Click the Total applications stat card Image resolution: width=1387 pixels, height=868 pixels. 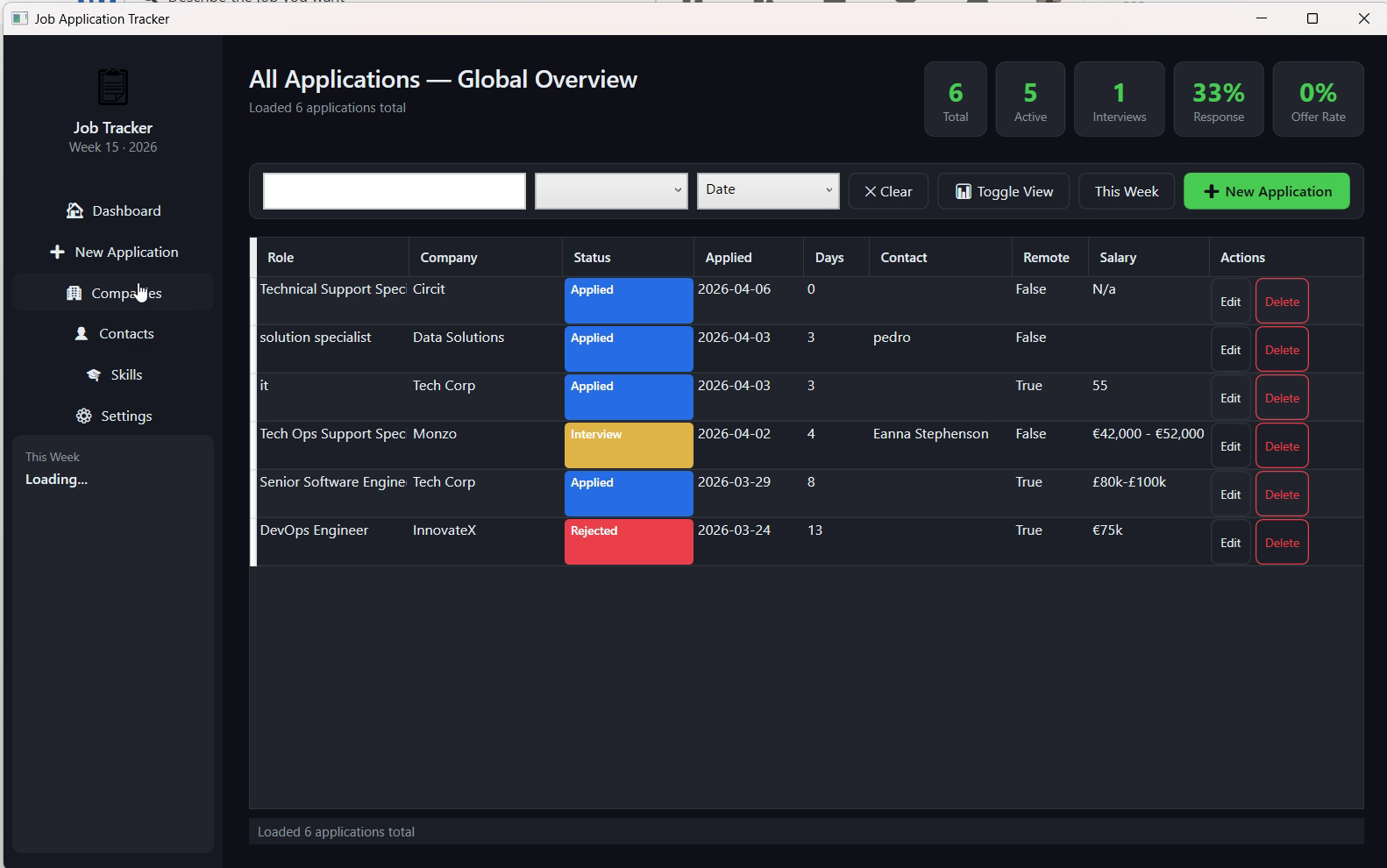coord(956,99)
